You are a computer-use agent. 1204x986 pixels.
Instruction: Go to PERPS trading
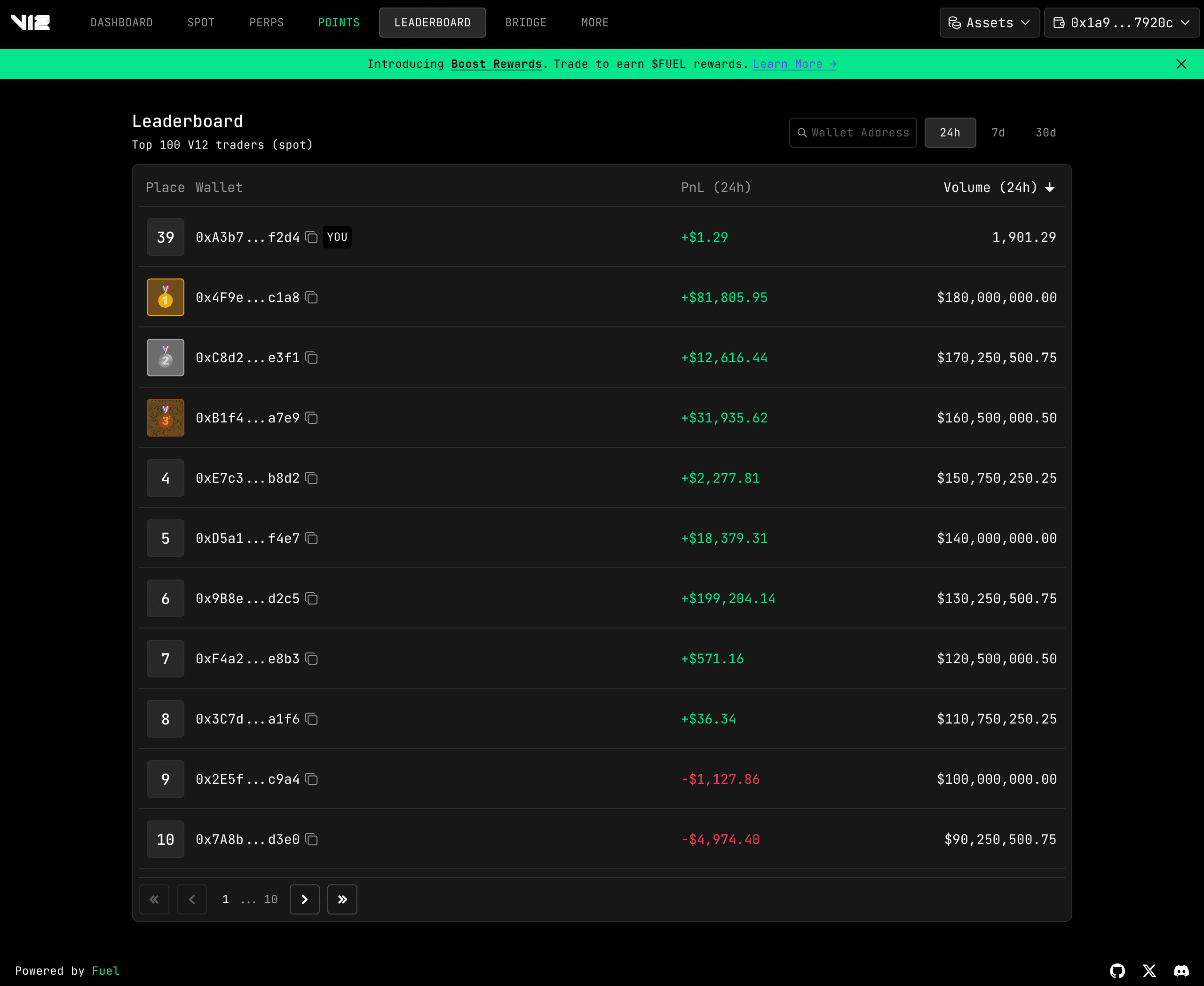[266, 23]
